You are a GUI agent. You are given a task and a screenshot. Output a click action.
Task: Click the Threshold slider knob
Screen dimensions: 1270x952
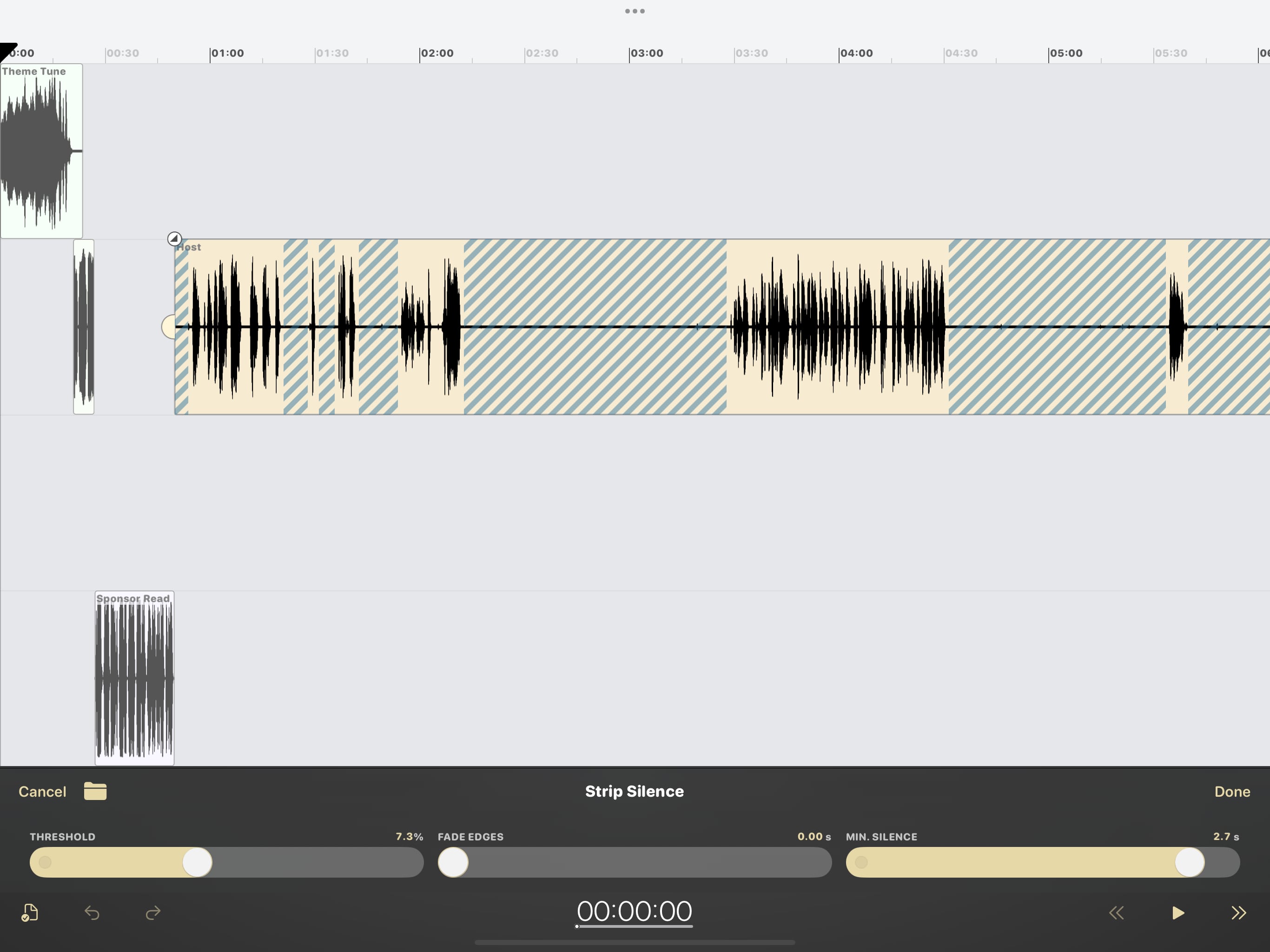pos(198,862)
